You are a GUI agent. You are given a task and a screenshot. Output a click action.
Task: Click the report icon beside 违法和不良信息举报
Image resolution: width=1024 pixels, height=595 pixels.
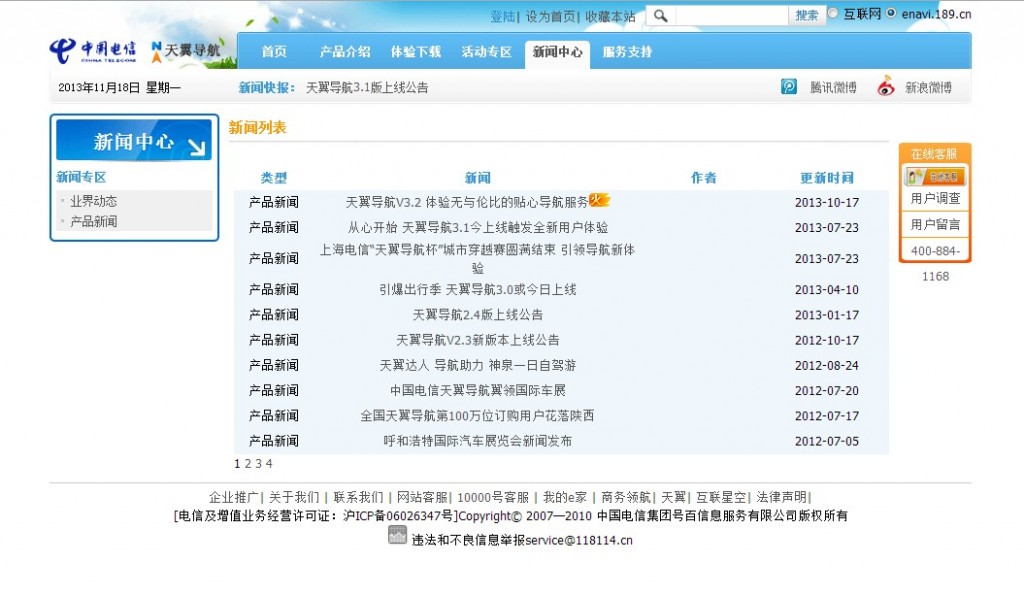coord(397,535)
